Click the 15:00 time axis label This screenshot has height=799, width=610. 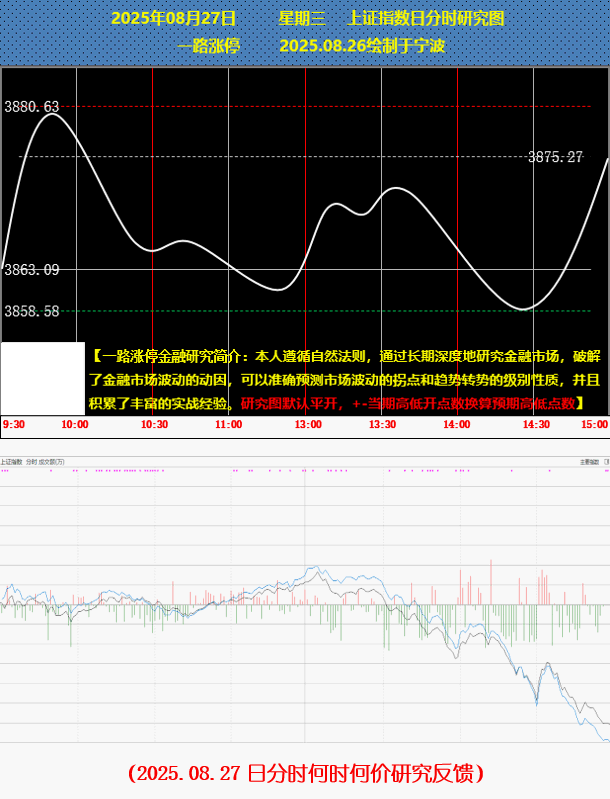(x=595, y=424)
